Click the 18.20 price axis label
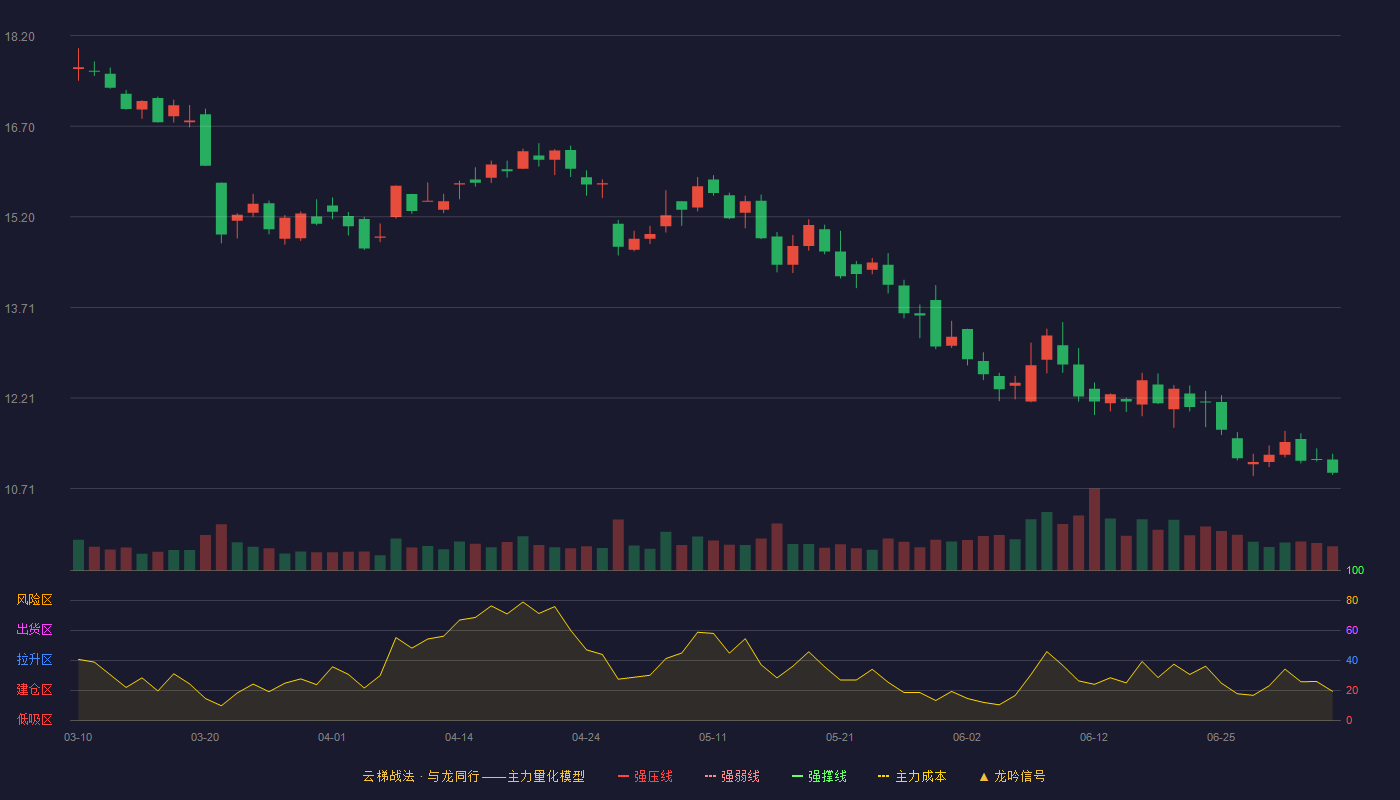Screen dimensions: 1400x800 click(x=19, y=37)
